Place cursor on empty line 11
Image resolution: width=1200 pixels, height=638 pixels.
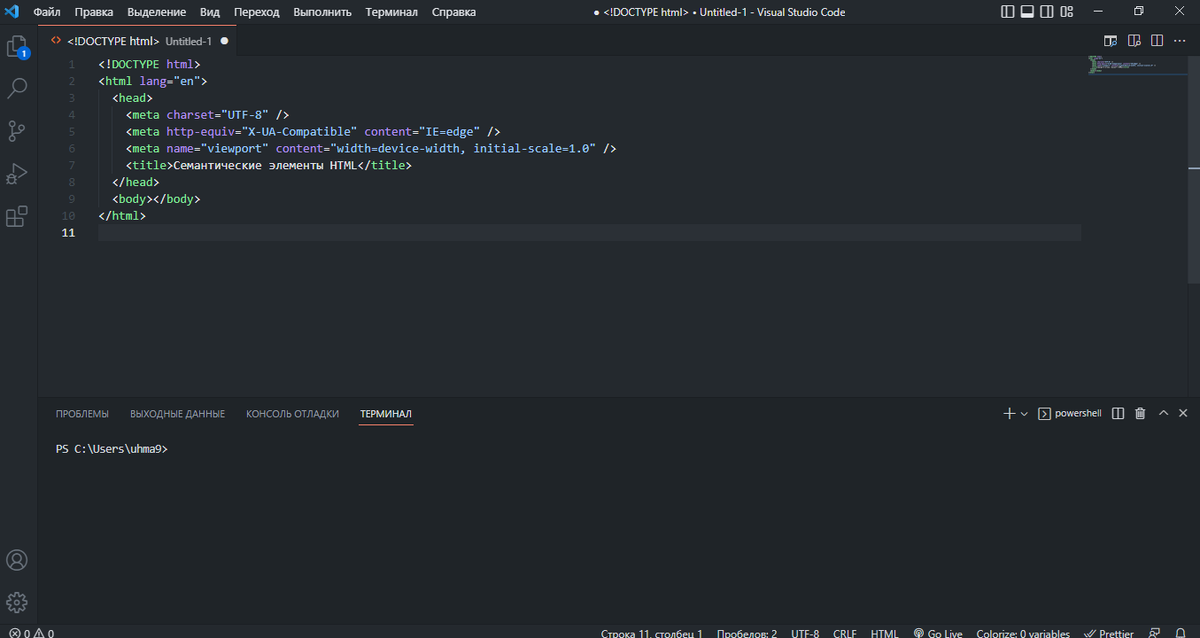[589, 233]
